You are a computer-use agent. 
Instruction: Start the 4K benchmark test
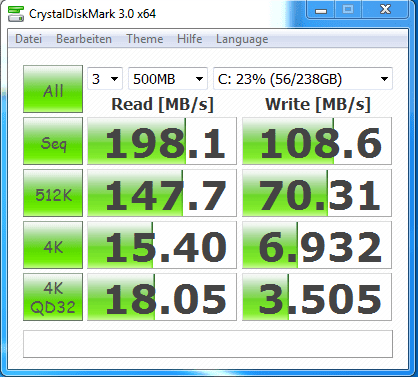[53, 245]
